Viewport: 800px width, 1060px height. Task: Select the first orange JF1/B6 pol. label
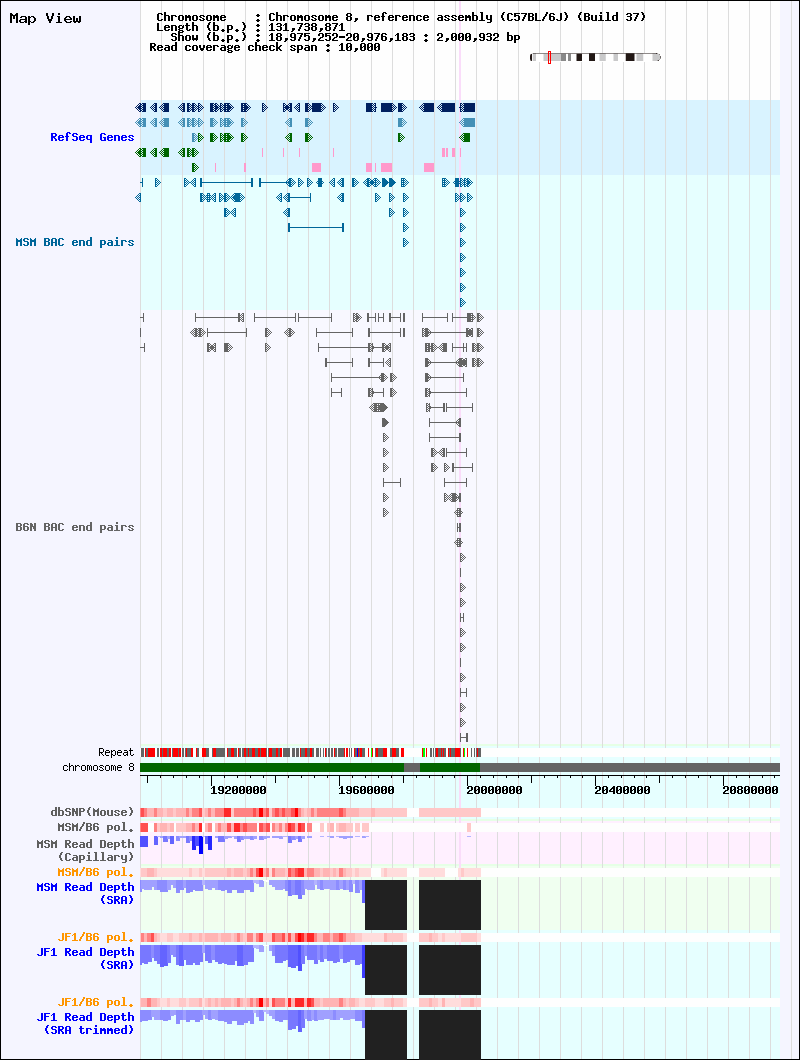click(x=95, y=937)
